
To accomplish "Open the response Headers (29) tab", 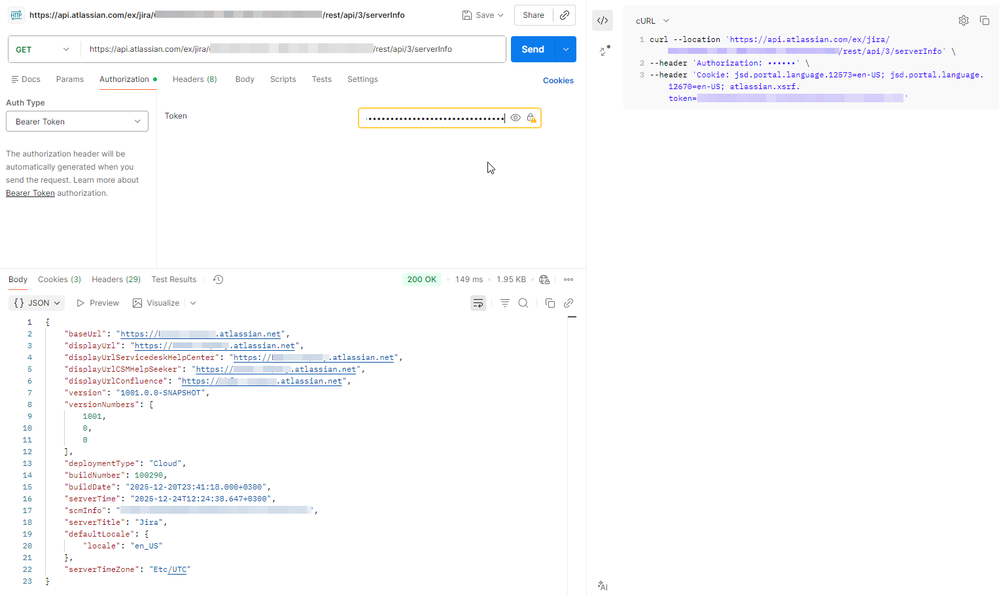I will [116, 279].
